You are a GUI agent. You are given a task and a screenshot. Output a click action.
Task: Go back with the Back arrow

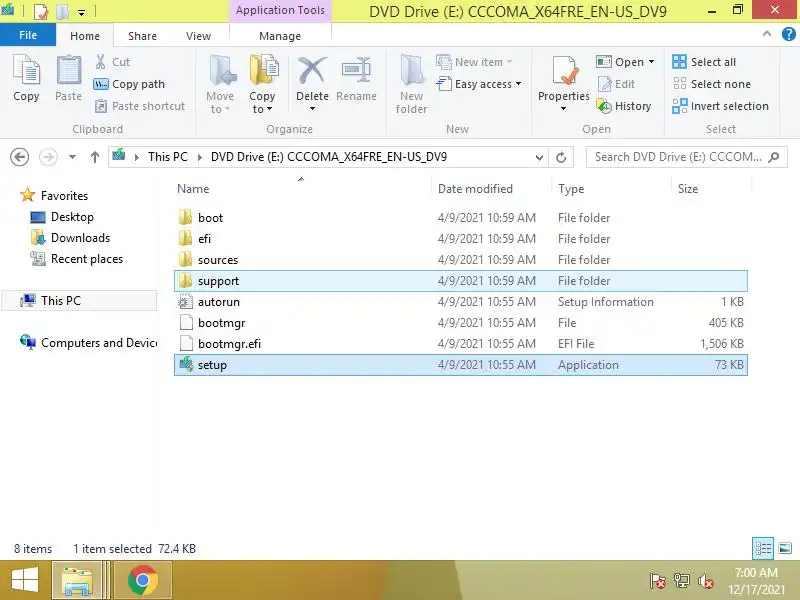click(x=19, y=157)
